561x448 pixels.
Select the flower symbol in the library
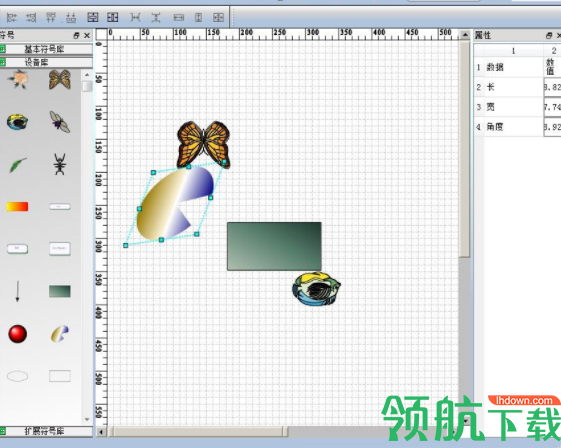[x=18, y=79]
